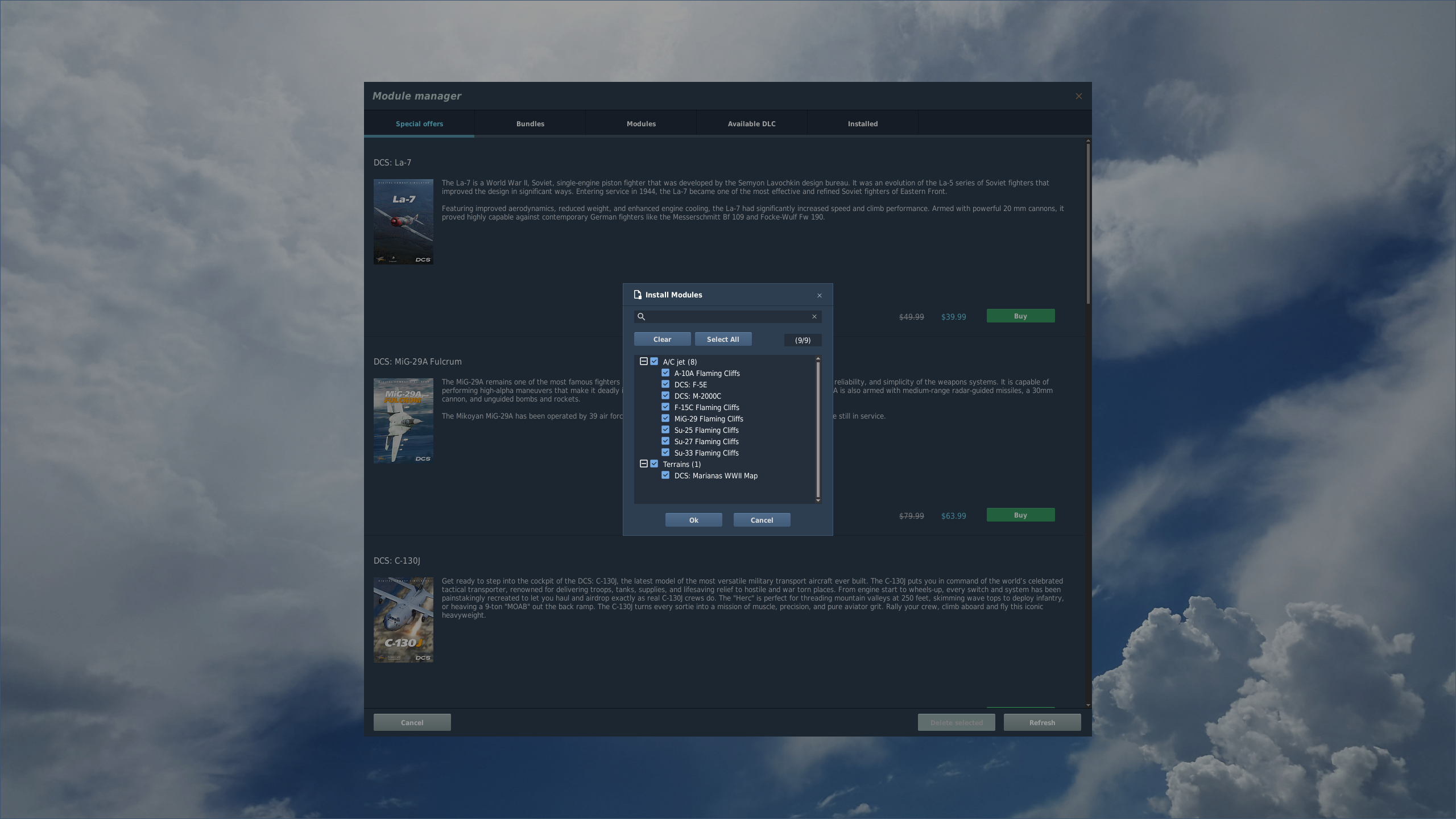Uncheck A-10A Flaming Cliffs module
This screenshot has height=819, width=1456.
point(665,373)
